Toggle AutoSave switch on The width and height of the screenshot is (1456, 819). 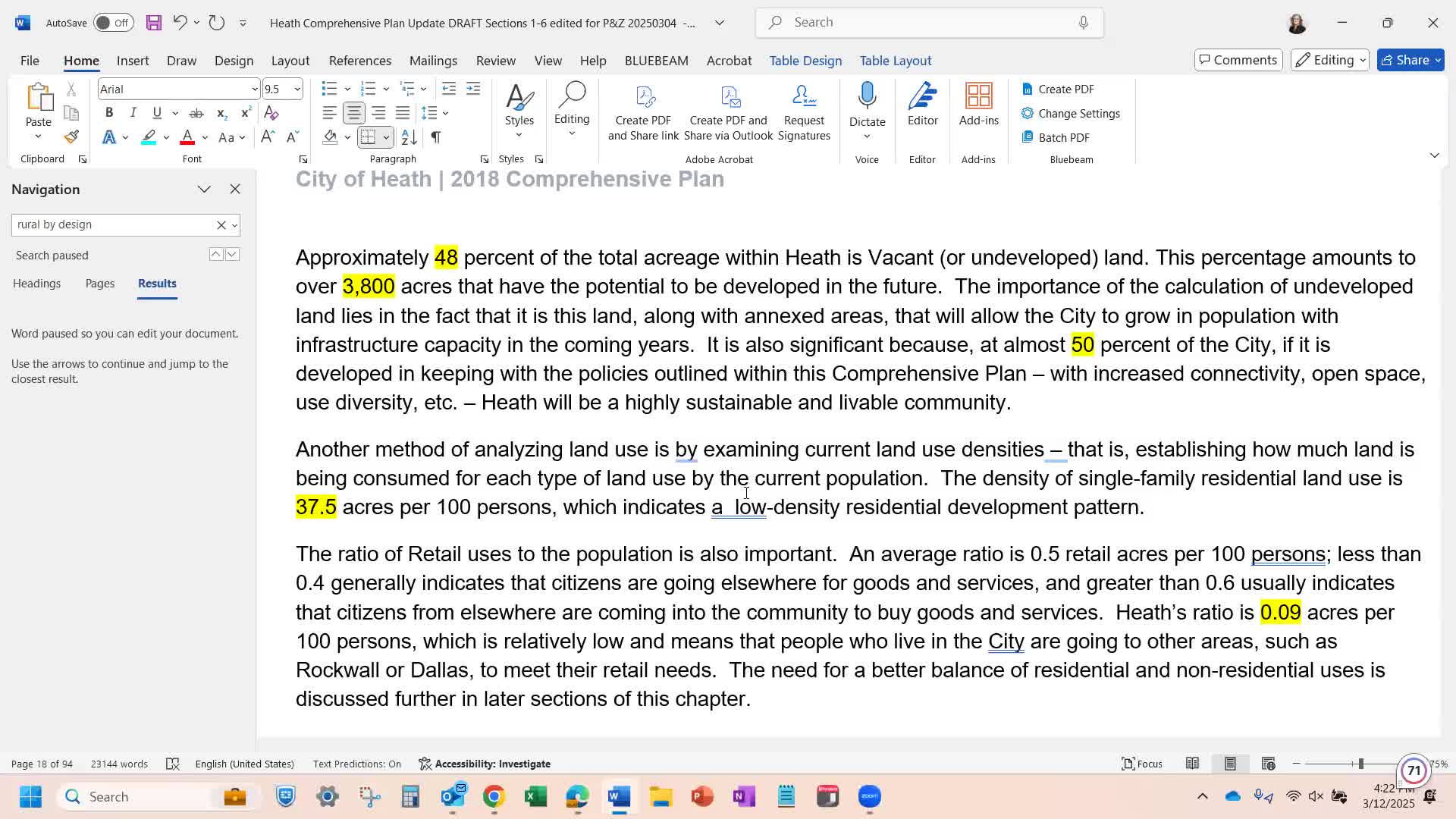tap(113, 23)
